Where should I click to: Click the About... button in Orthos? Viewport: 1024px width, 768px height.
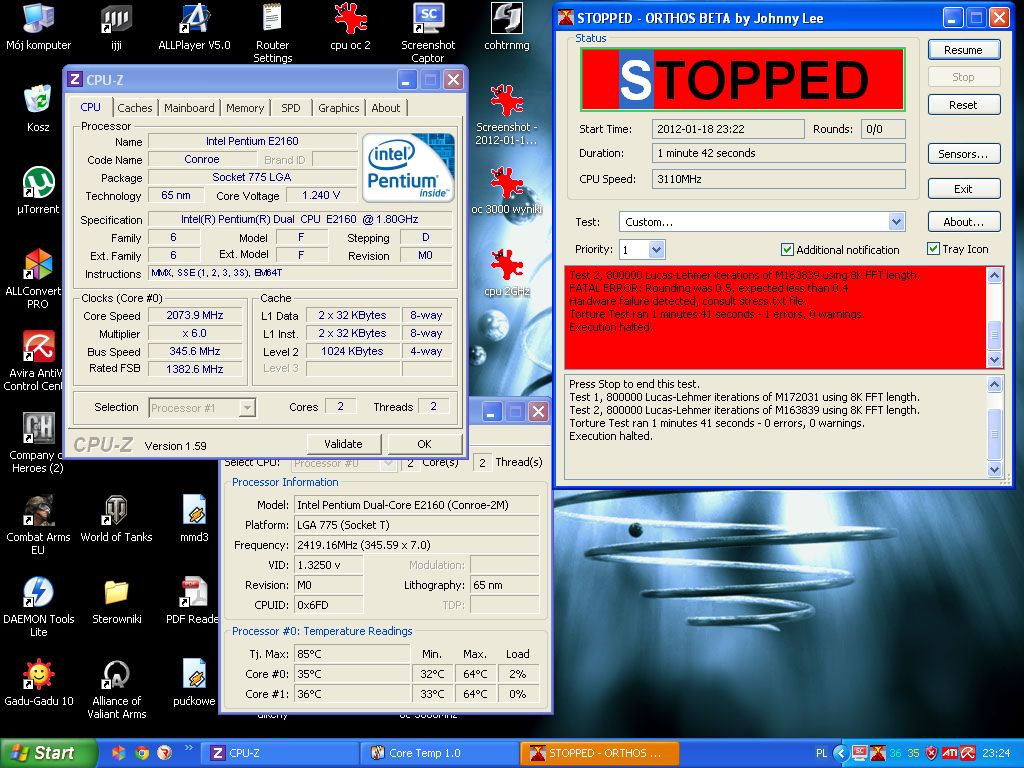click(963, 222)
